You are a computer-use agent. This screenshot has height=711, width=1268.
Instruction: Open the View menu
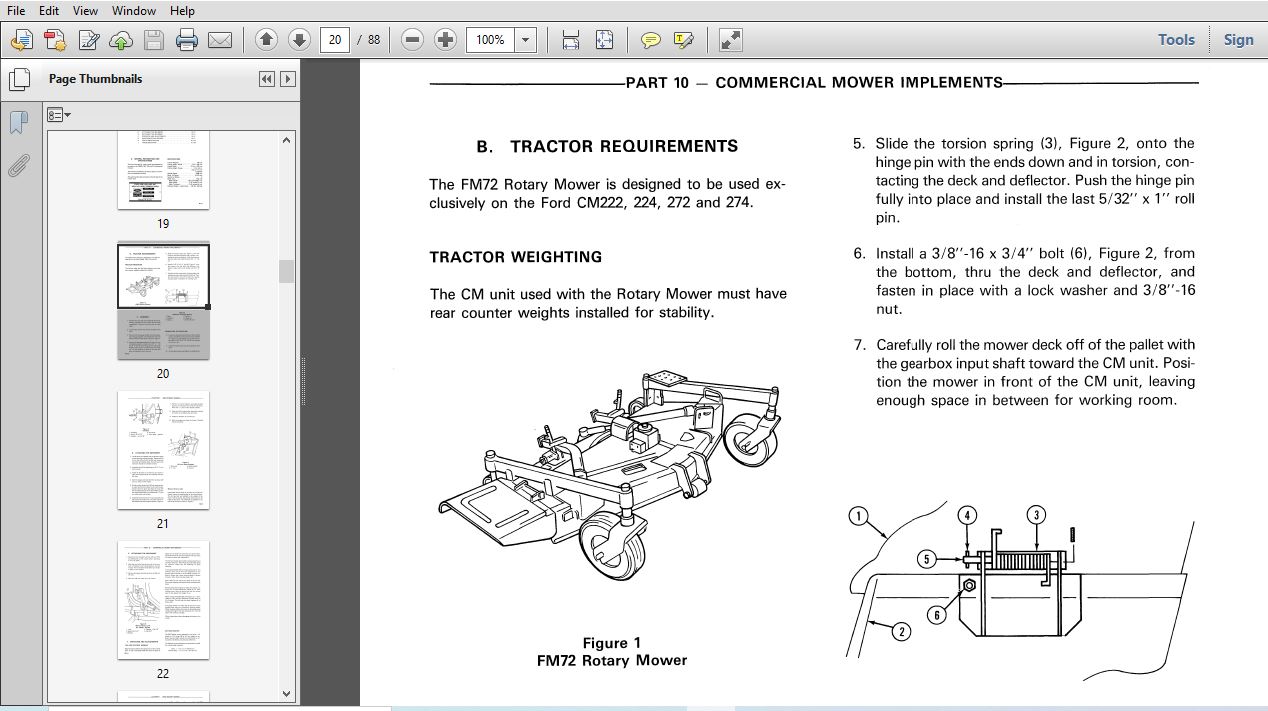[x=85, y=10]
